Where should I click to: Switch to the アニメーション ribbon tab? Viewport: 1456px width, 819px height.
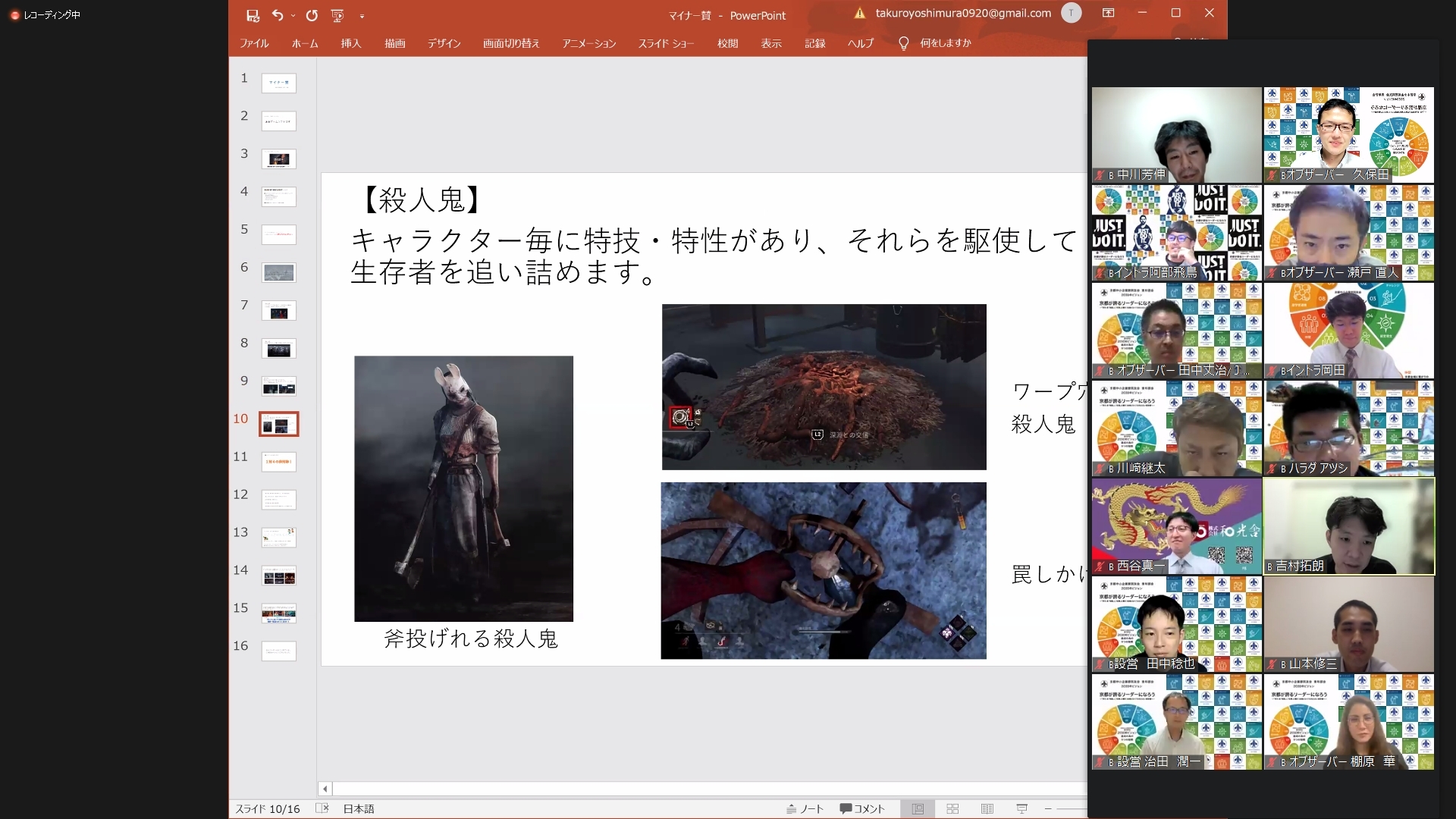click(x=589, y=43)
